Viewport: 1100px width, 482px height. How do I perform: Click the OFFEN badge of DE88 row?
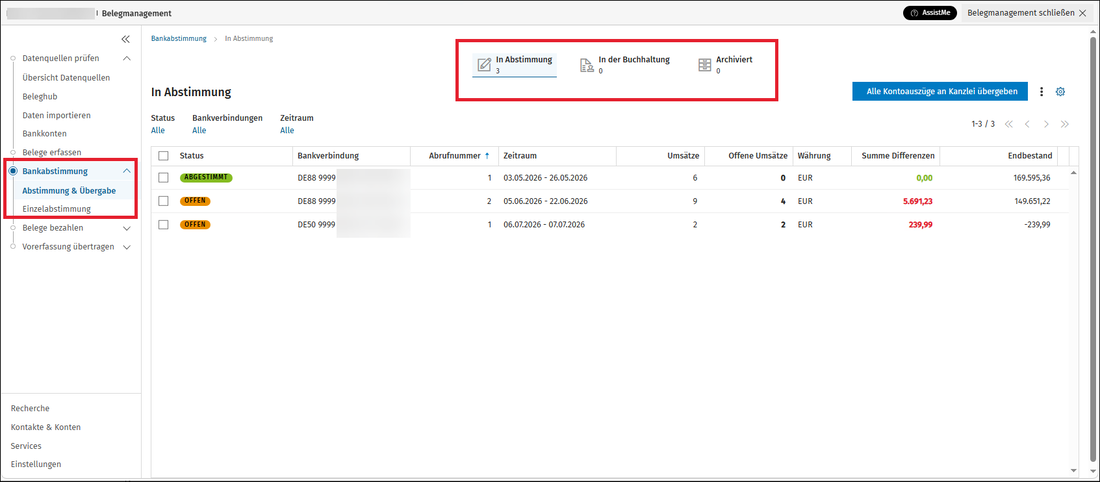[x=195, y=201]
